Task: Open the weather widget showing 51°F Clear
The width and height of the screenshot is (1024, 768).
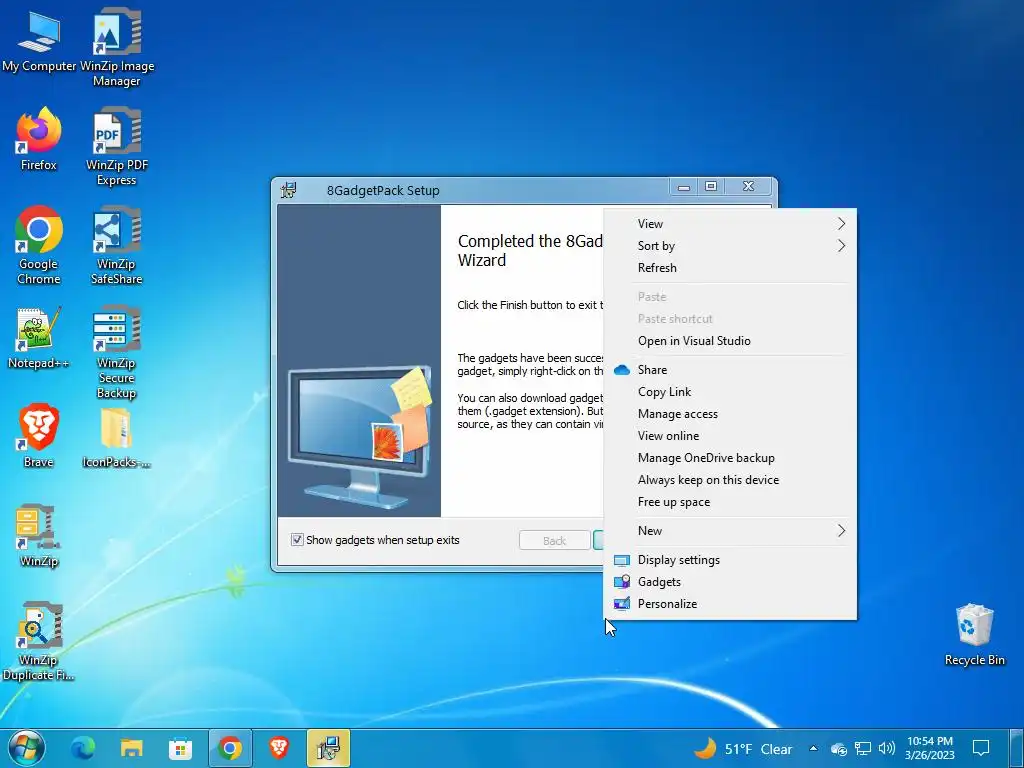Action: click(x=743, y=748)
